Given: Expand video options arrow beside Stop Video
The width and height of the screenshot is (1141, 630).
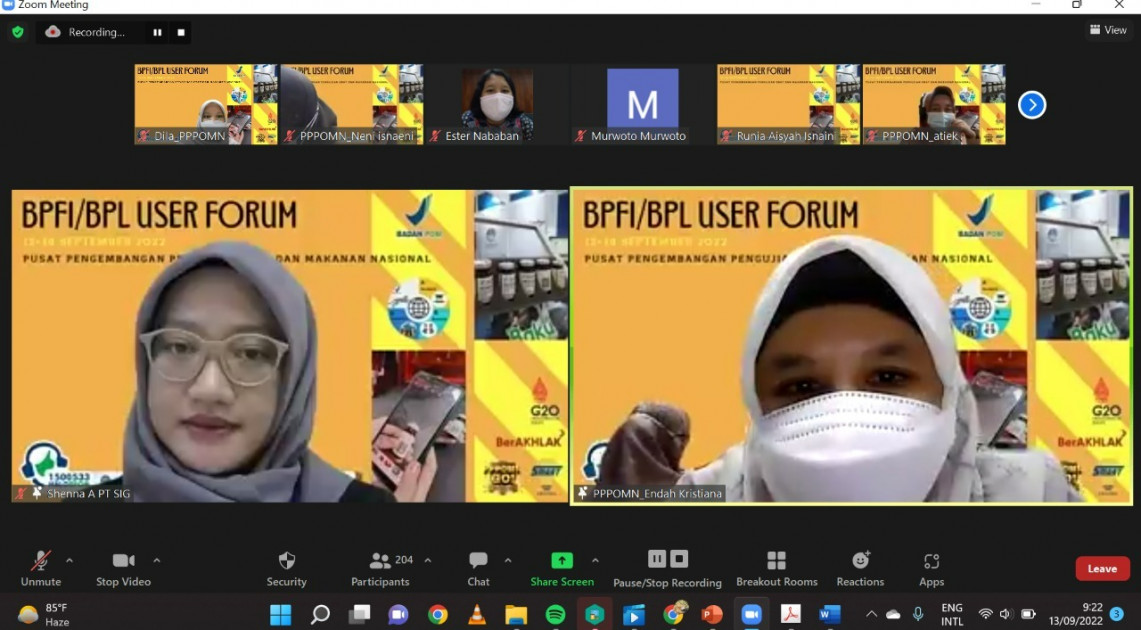Looking at the screenshot, I should [x=156, y=560].
